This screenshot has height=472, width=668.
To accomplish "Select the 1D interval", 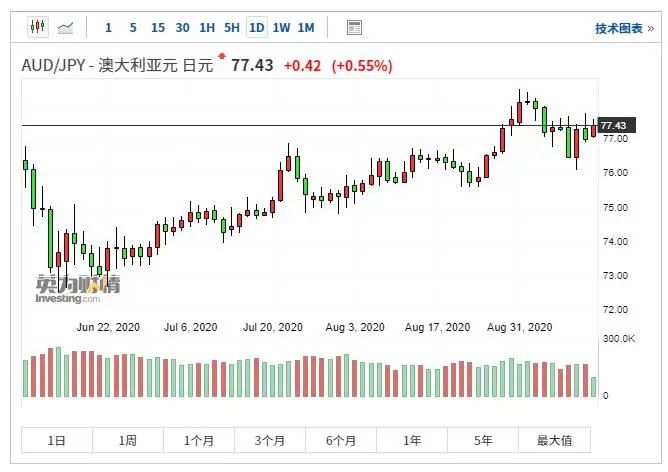I will tap(257, 28).
